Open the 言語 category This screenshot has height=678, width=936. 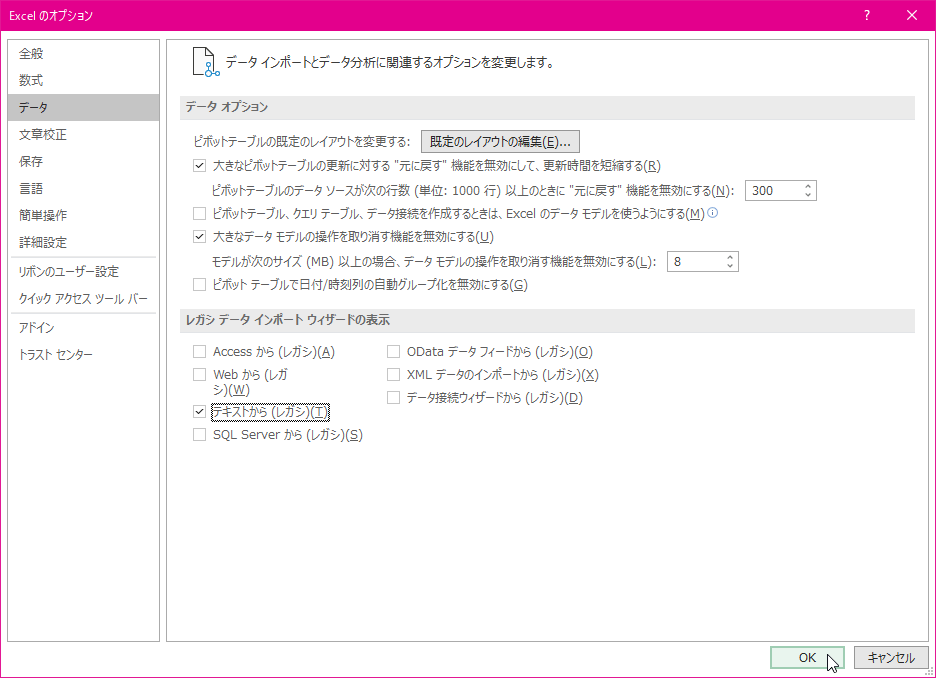click(x=84, y=189)
